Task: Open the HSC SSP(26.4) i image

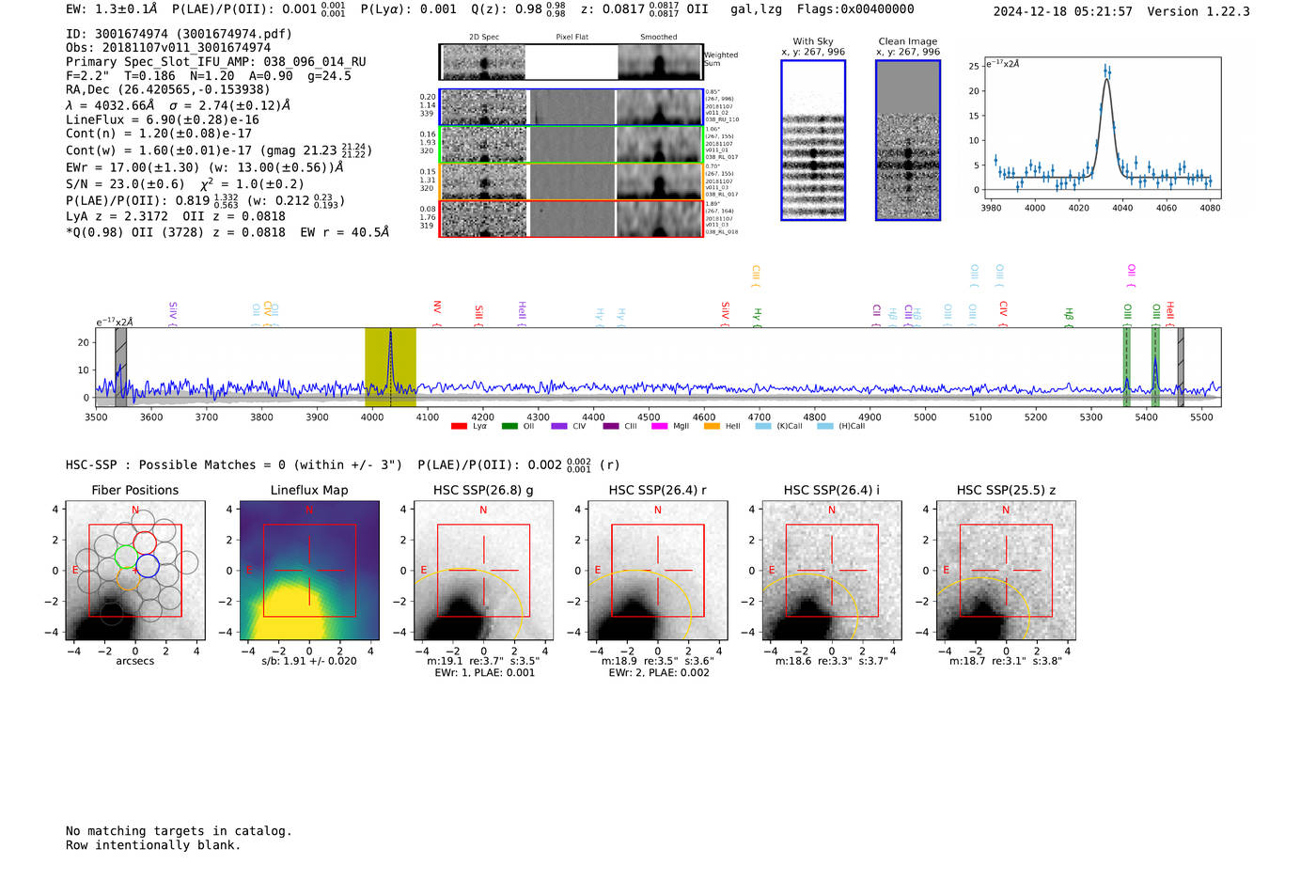Action: [832, 571]
